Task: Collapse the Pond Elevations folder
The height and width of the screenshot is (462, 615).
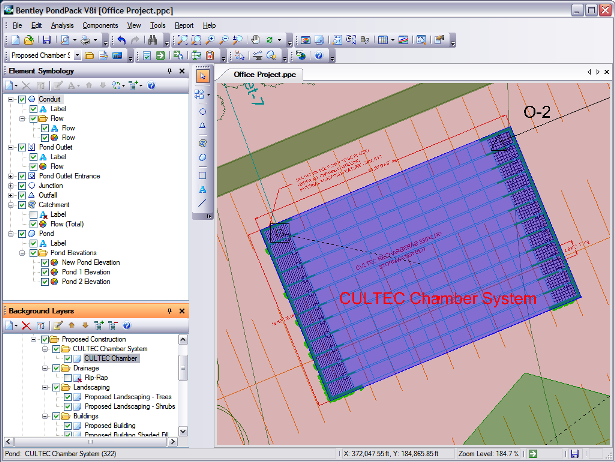Action: pyautogui.click(x=22, y=253)
